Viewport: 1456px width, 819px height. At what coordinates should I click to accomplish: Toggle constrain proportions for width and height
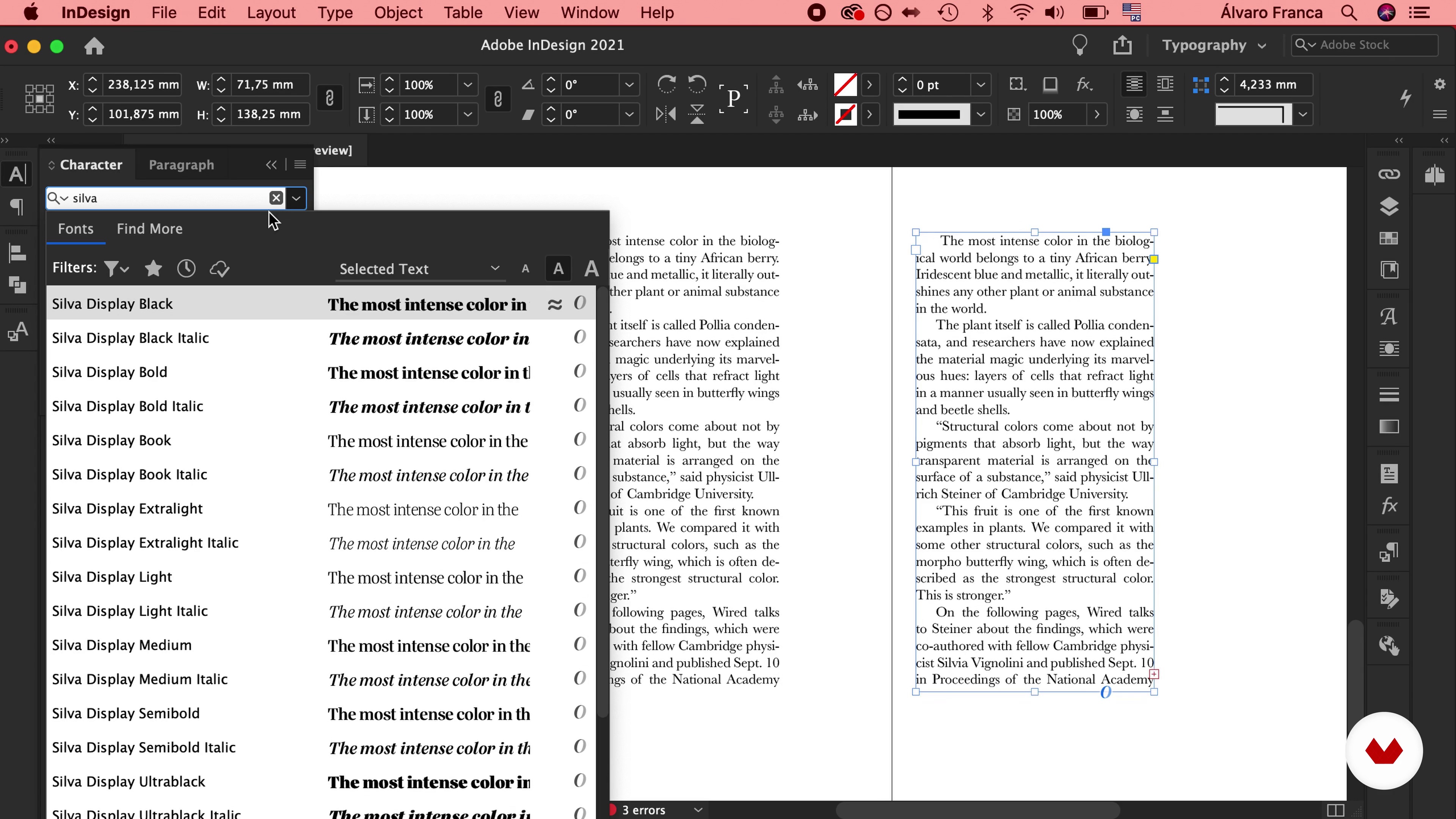tap(329, 99)
